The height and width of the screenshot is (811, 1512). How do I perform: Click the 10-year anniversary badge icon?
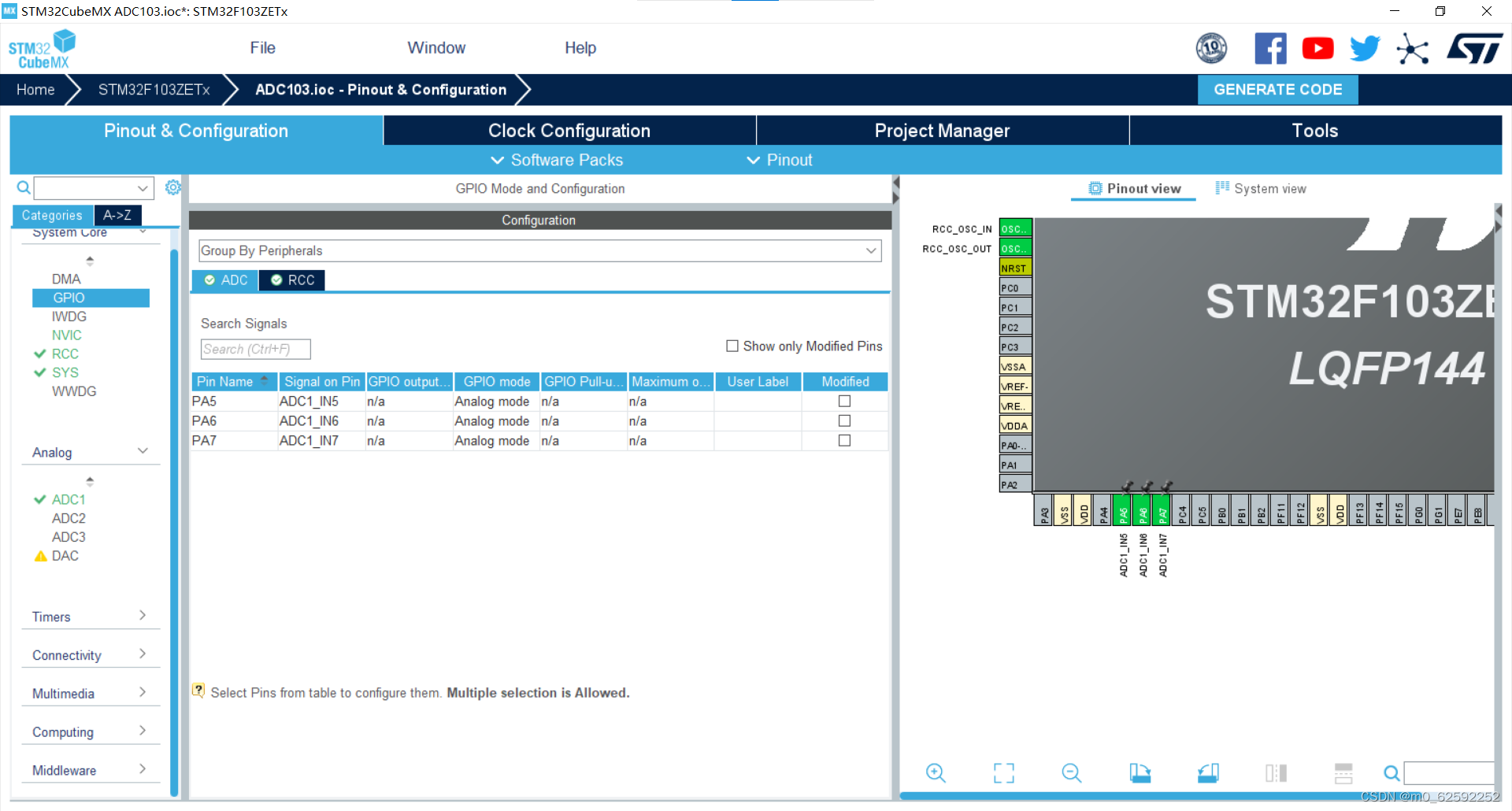pyautogui.click(x=1211, y=49)
